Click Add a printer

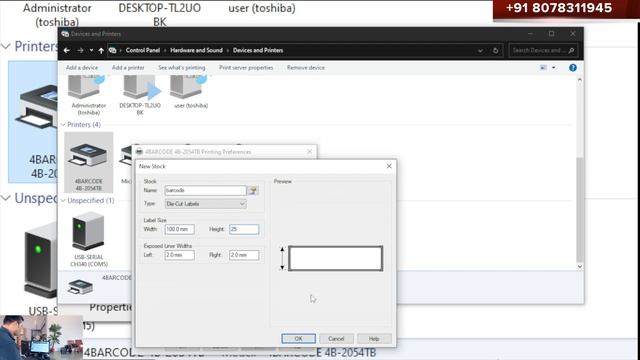click(x=128, y=68)
